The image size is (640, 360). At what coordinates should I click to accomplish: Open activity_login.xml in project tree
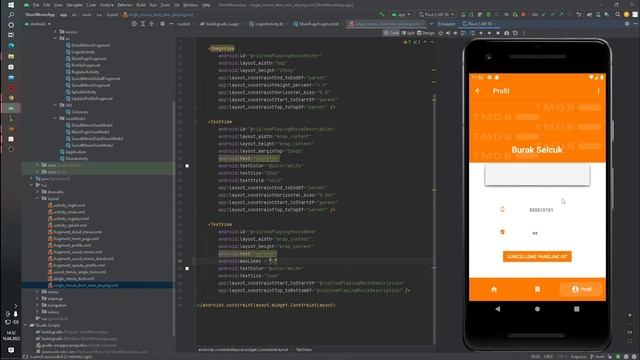[69, 205]
